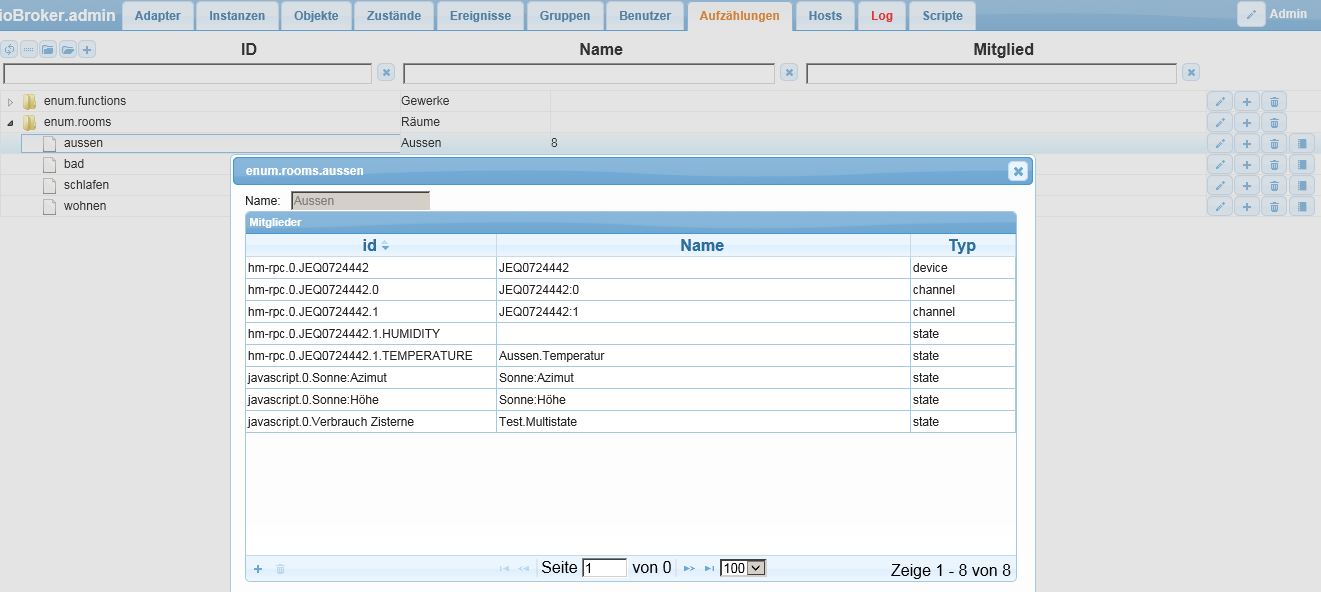
Task: Clear the ID filter field
Action: [386, 72]
